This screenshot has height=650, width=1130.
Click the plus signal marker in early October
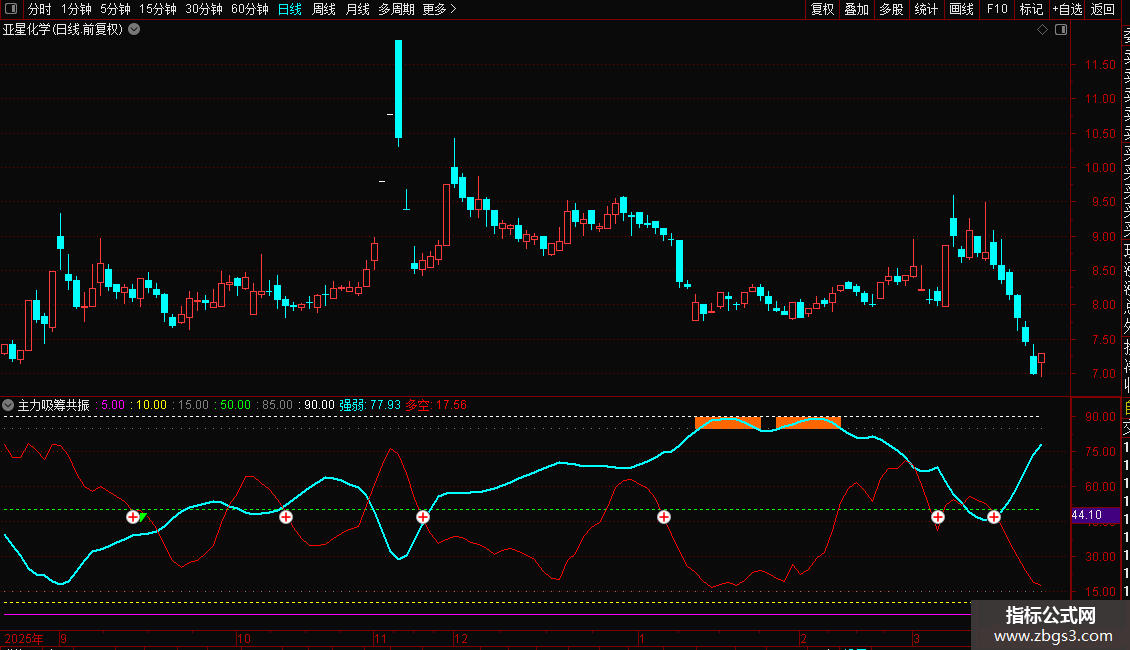(x=286, y=517)
